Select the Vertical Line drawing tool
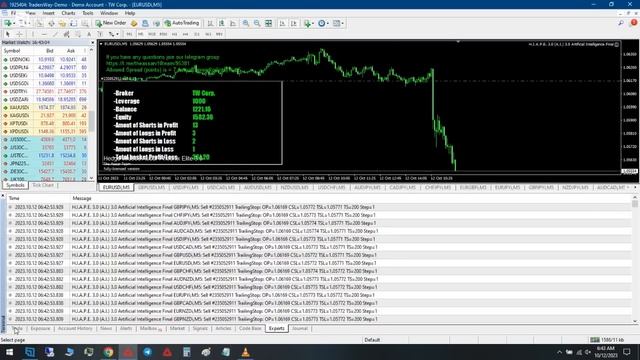 click(33, 34)
